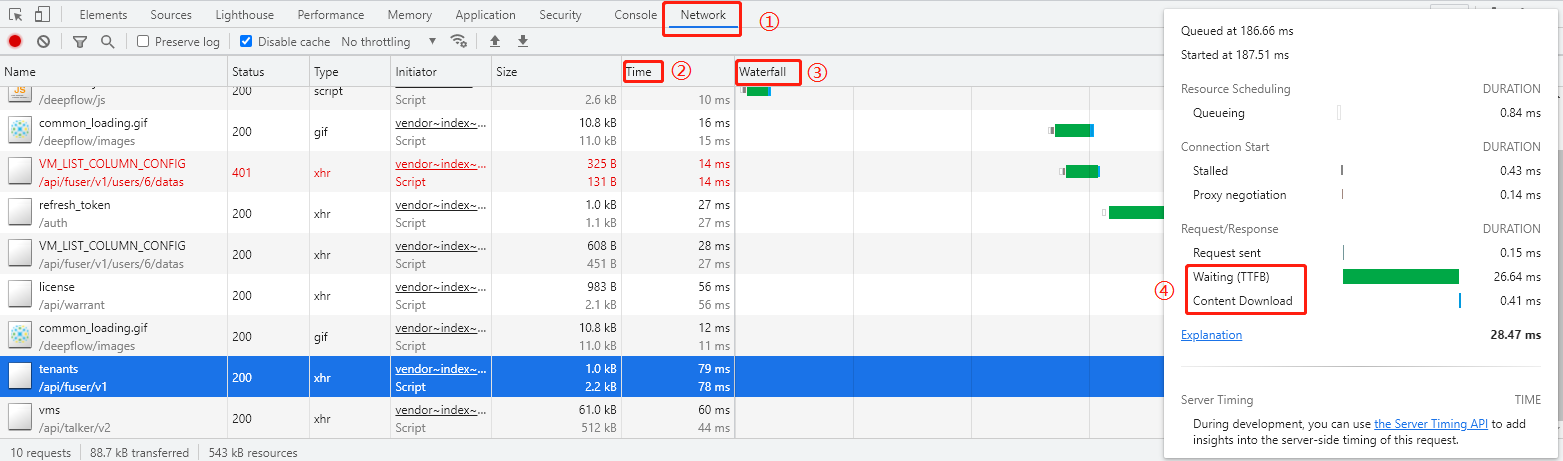This screenshot has width=1563, height=461.
Task: Click the export HAR download arrow
Action: (x=522, y=42)
